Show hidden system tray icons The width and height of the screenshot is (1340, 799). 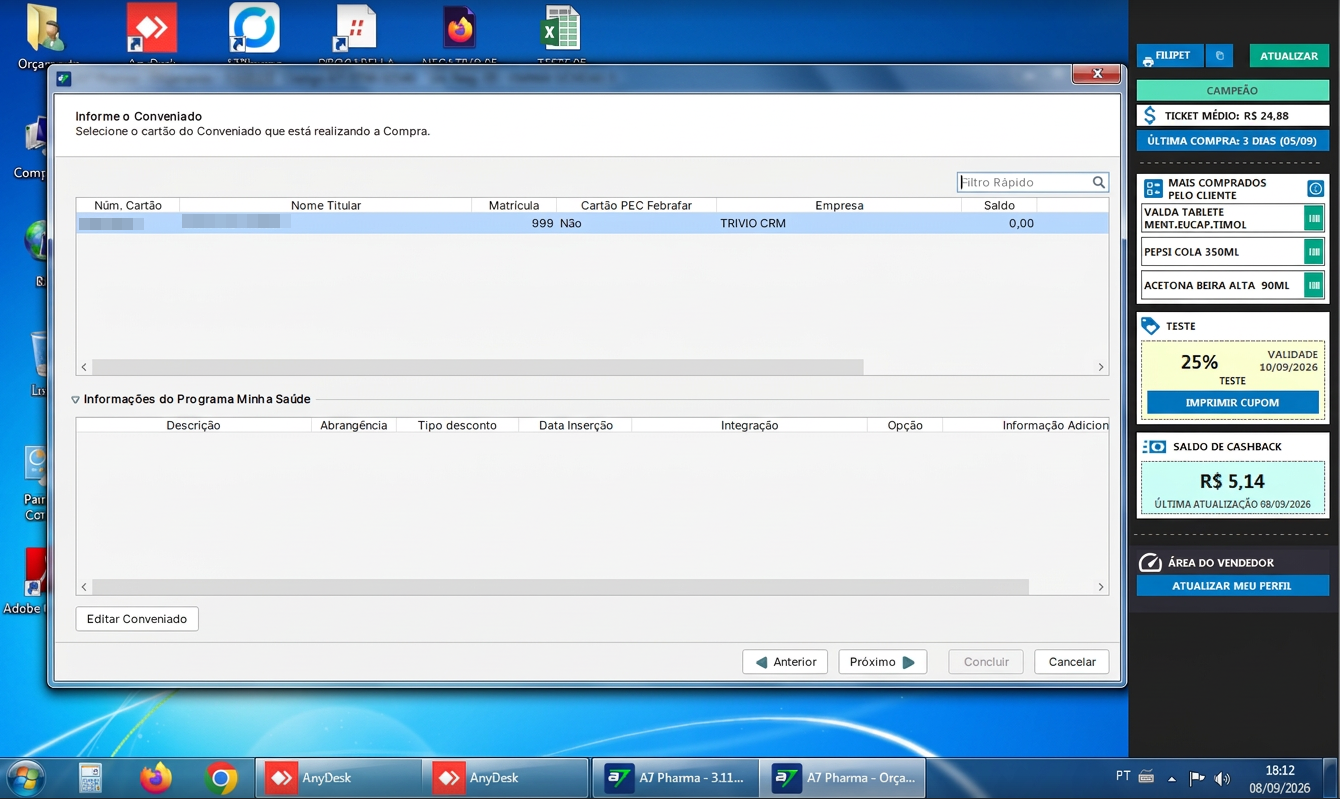tap(1171, 778)
